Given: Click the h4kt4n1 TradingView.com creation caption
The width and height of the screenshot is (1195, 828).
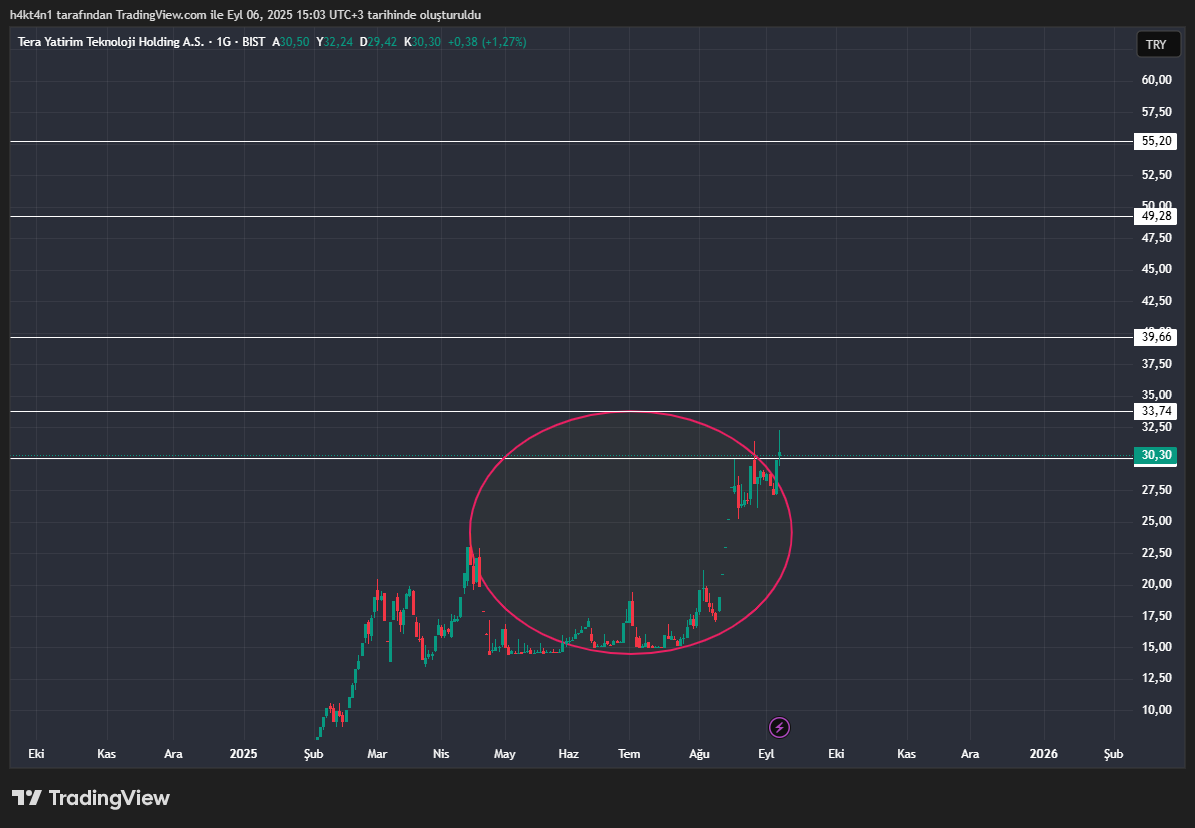Looking at the screenshot, I should [245, 15].
